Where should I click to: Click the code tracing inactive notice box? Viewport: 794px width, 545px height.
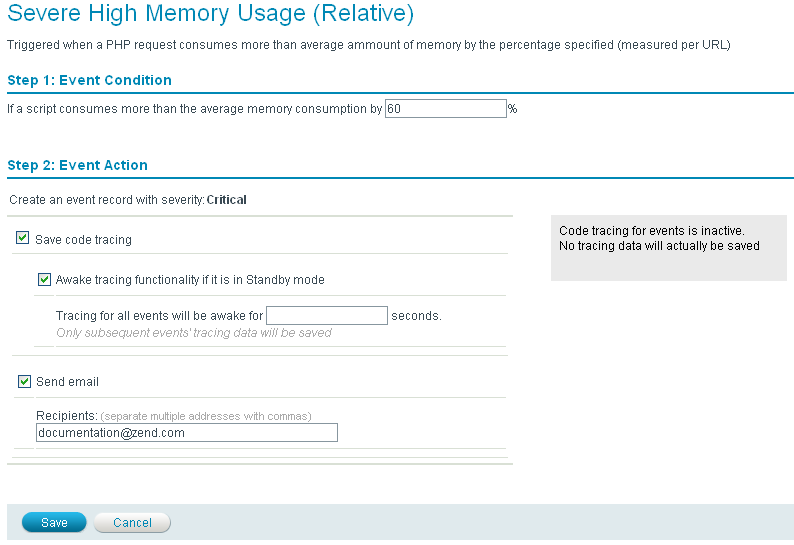click(667, 247)
